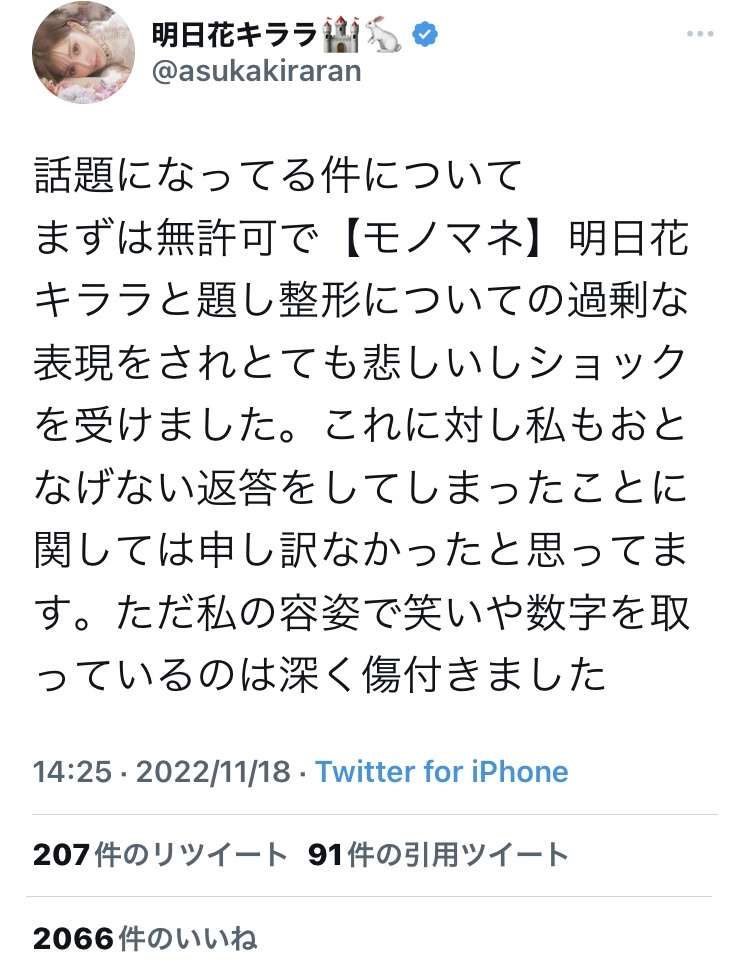The image size is (750, 961).
Task: Click the rabbit emoji beside the name
Action: tap(384, 36)
